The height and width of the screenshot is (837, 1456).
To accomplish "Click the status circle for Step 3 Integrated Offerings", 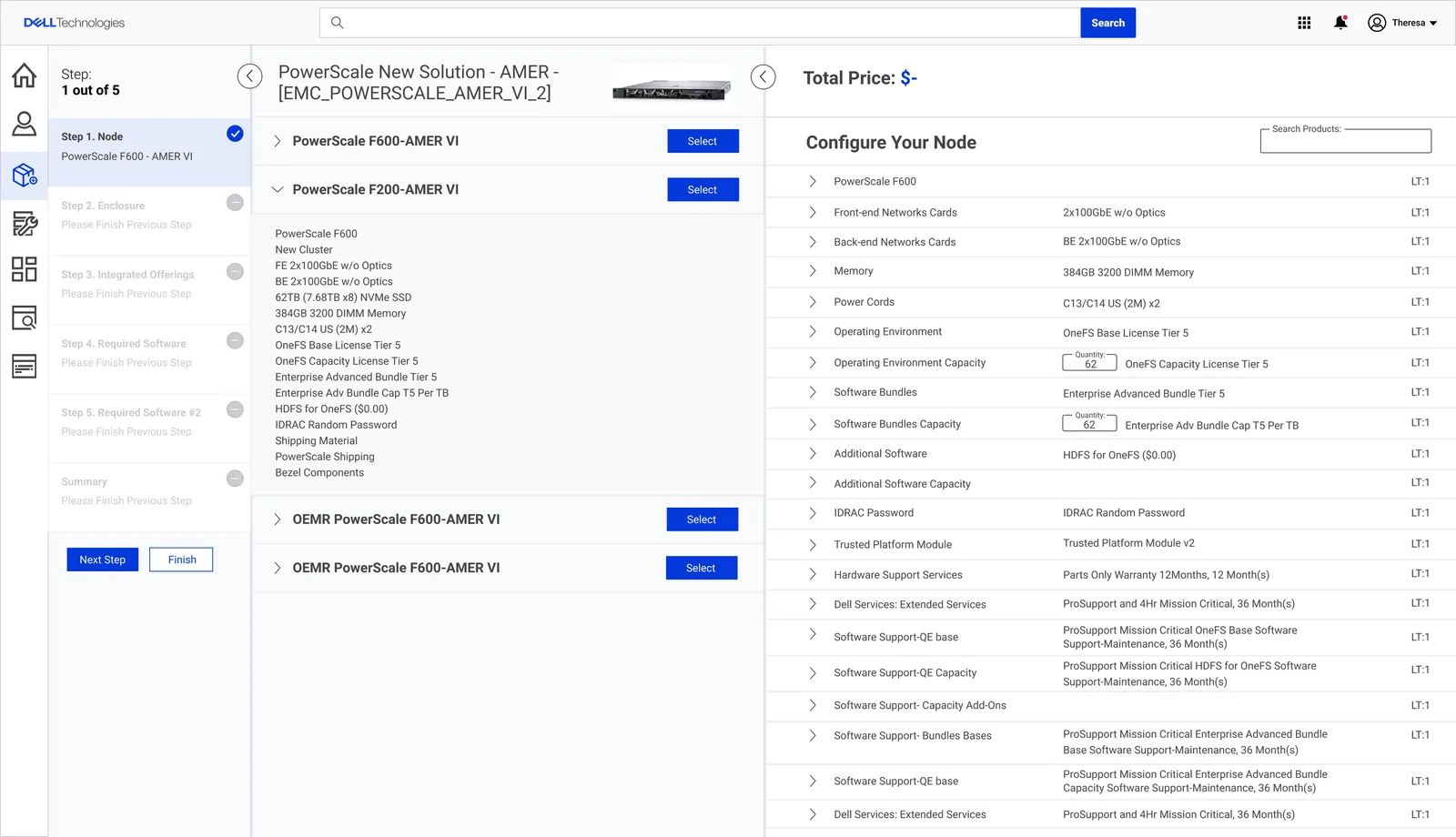I will click(x=235, y=271).
